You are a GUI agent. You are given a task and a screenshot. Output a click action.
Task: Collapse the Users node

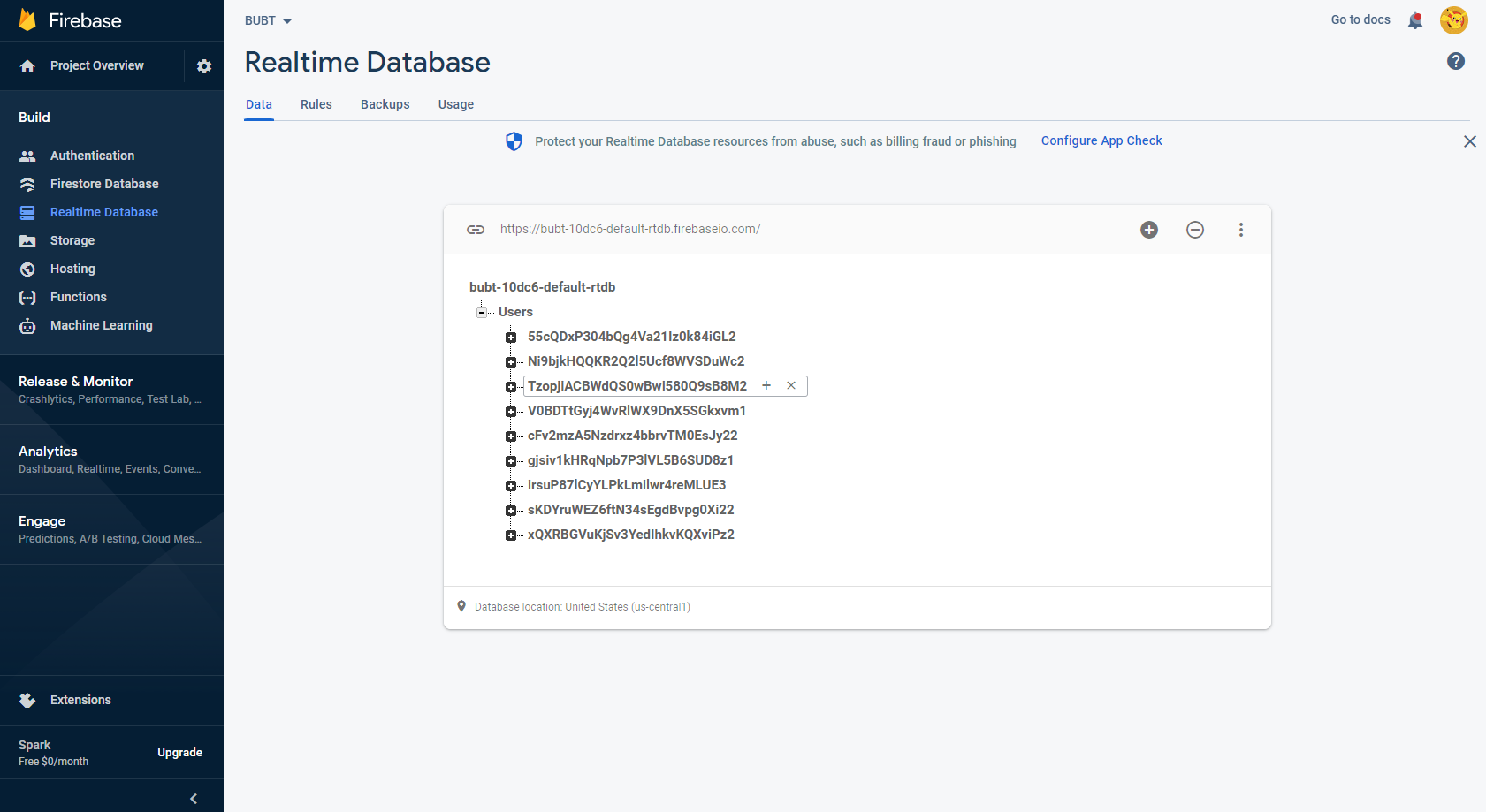[x=482, y=312]
